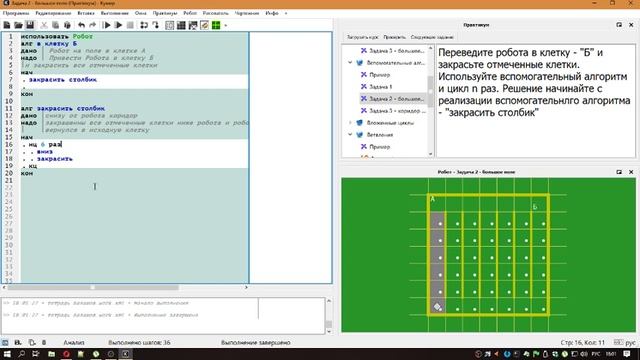Open the Практикум menu

click(x=165, y=13)
